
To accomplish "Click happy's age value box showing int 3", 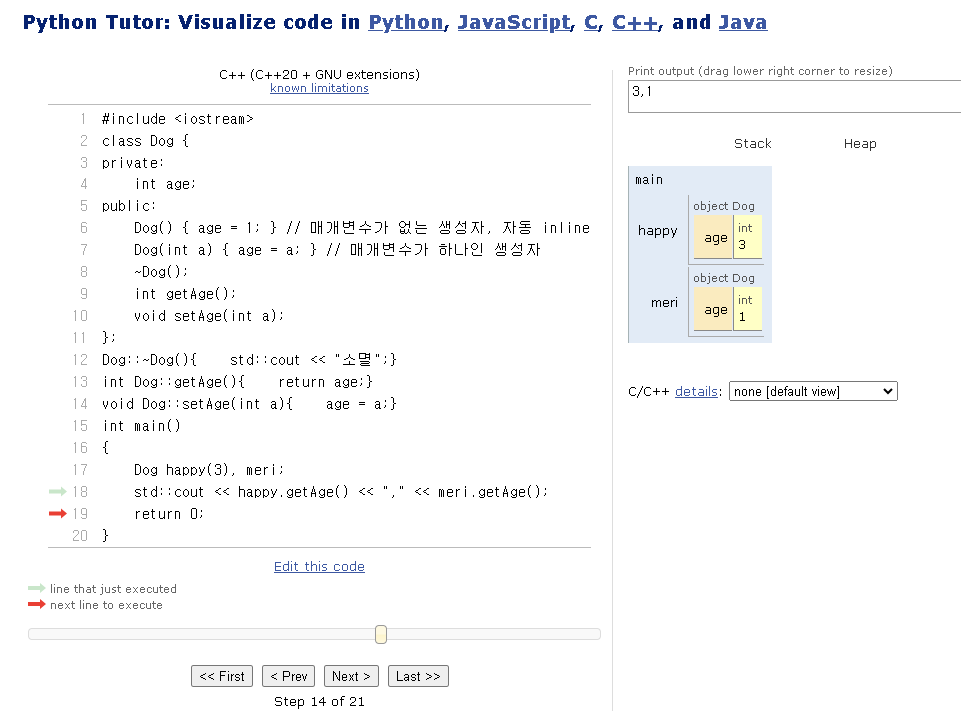I will (x=748, y=237).
